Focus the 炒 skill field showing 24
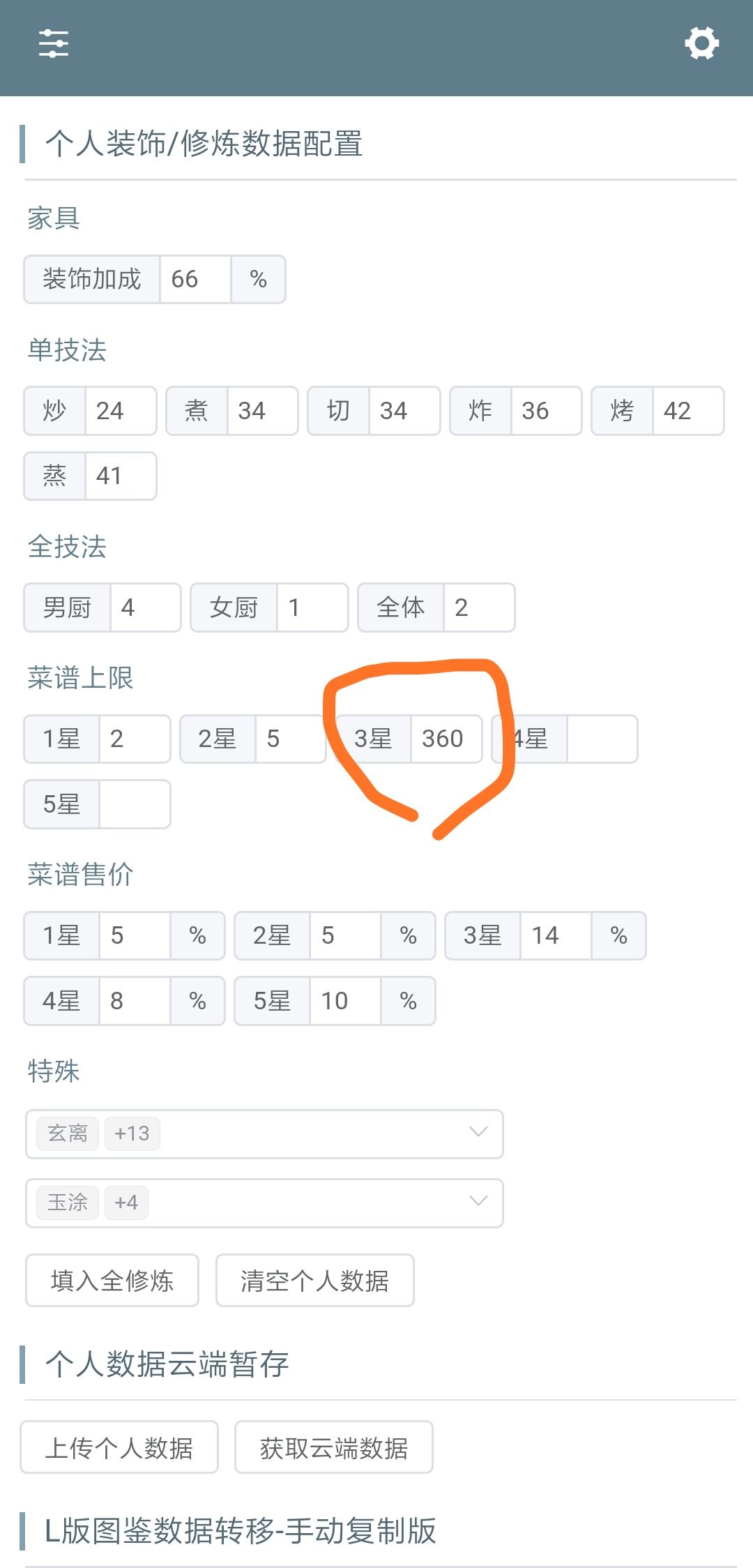This screenshot has width=753, height=1568. [120, 411]
